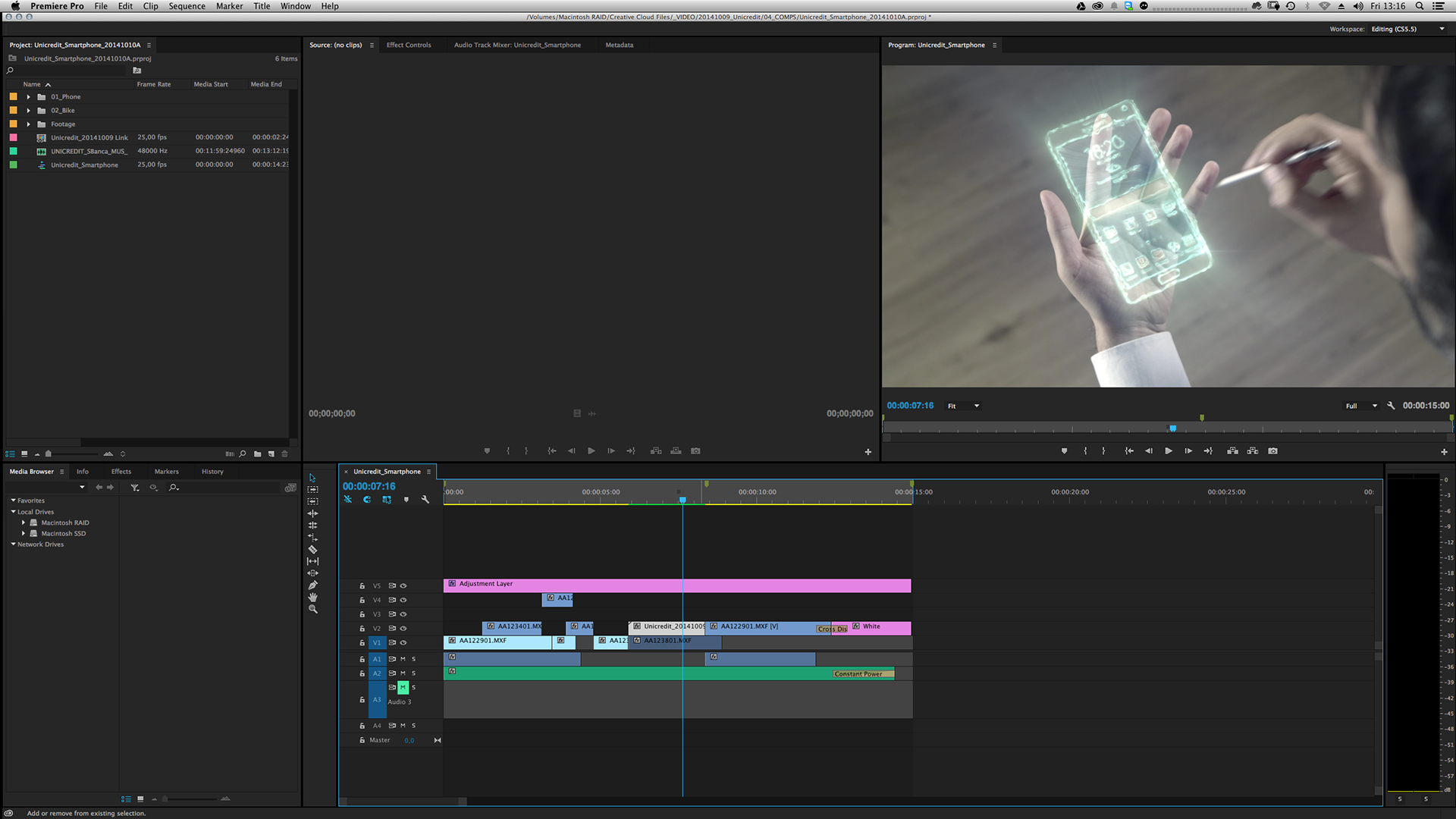Toggle Snap in the timeline header

click(x=367, y=500)
